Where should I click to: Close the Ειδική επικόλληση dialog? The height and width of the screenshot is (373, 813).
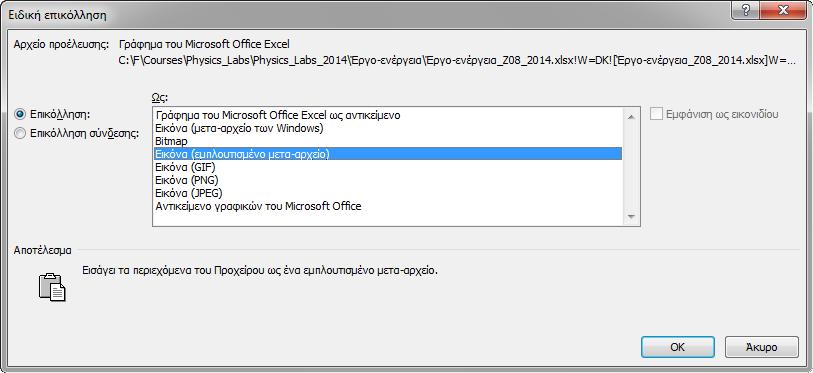[783, 11]
